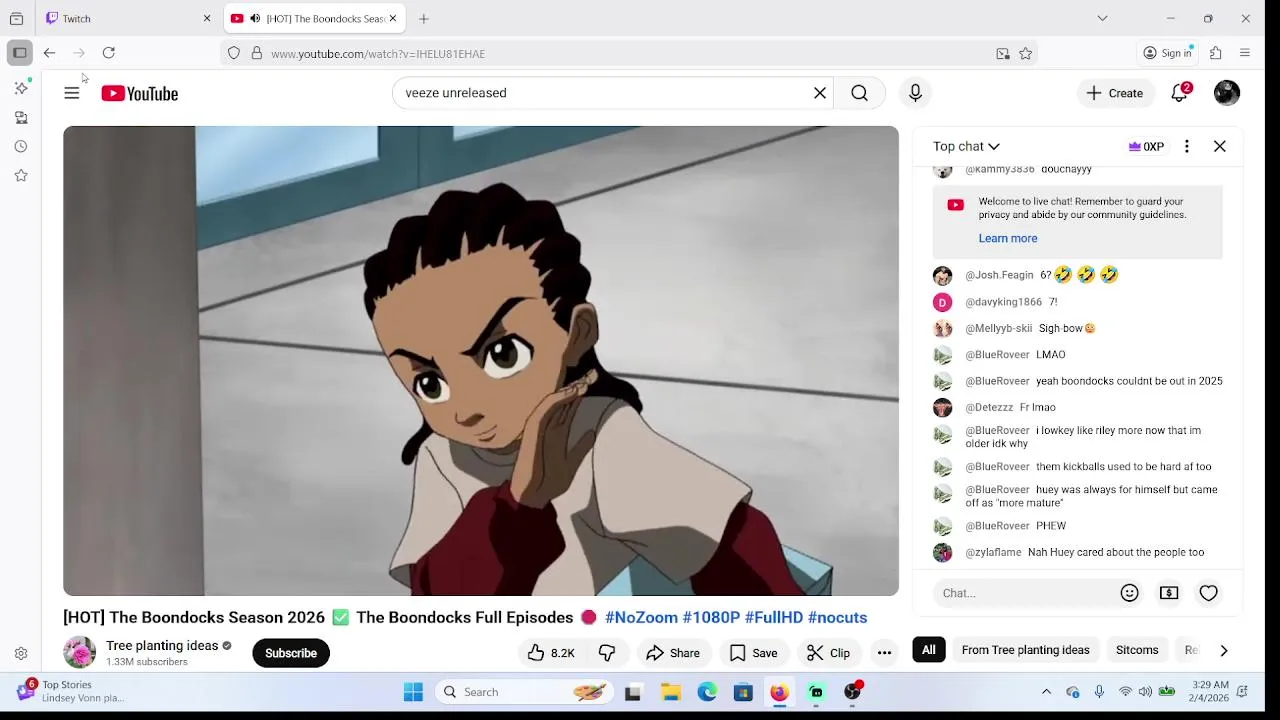
Task: Dislike the video
Action: point(607,653)
